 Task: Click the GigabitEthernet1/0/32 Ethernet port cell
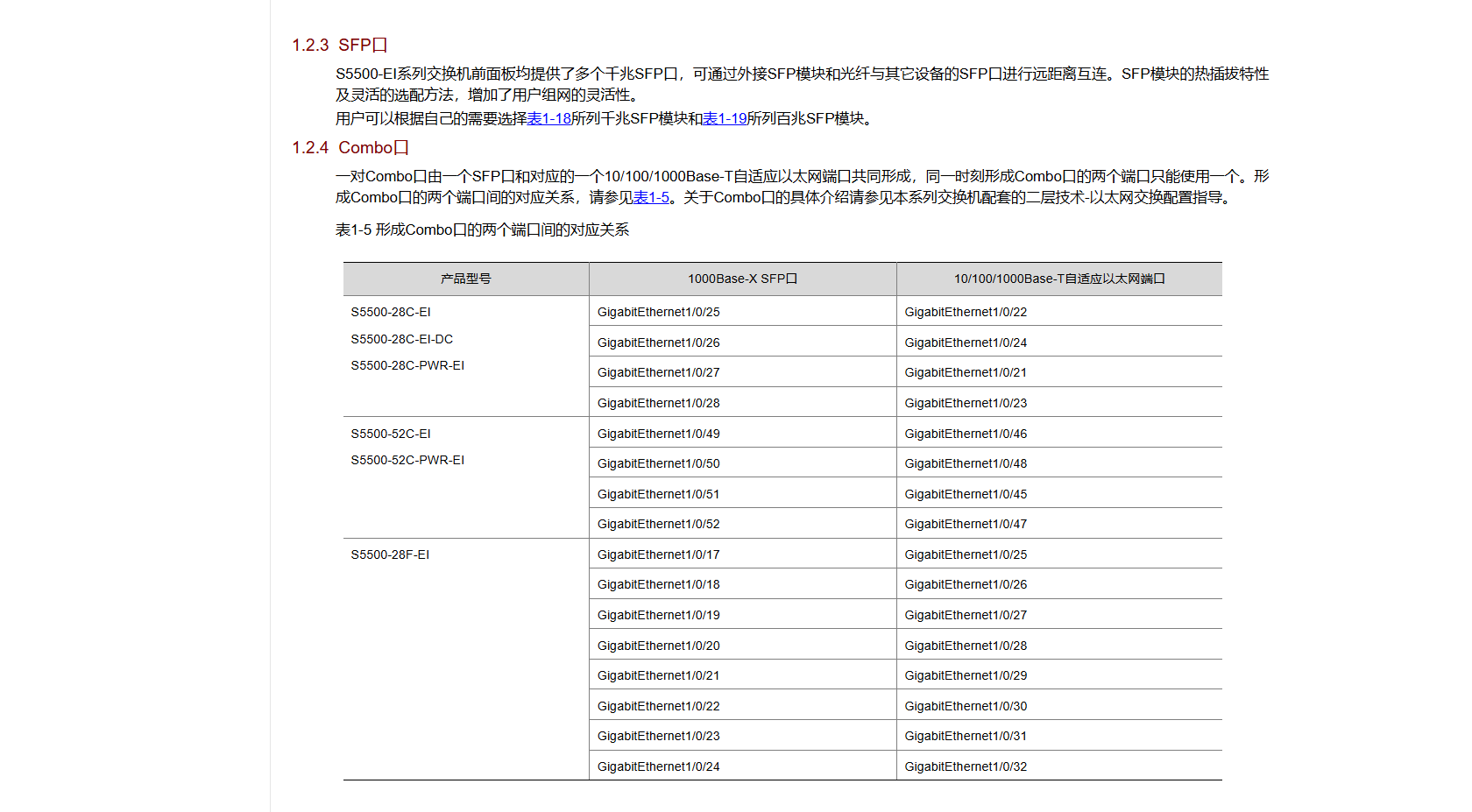pyautogui.click(x=966, y=766)
